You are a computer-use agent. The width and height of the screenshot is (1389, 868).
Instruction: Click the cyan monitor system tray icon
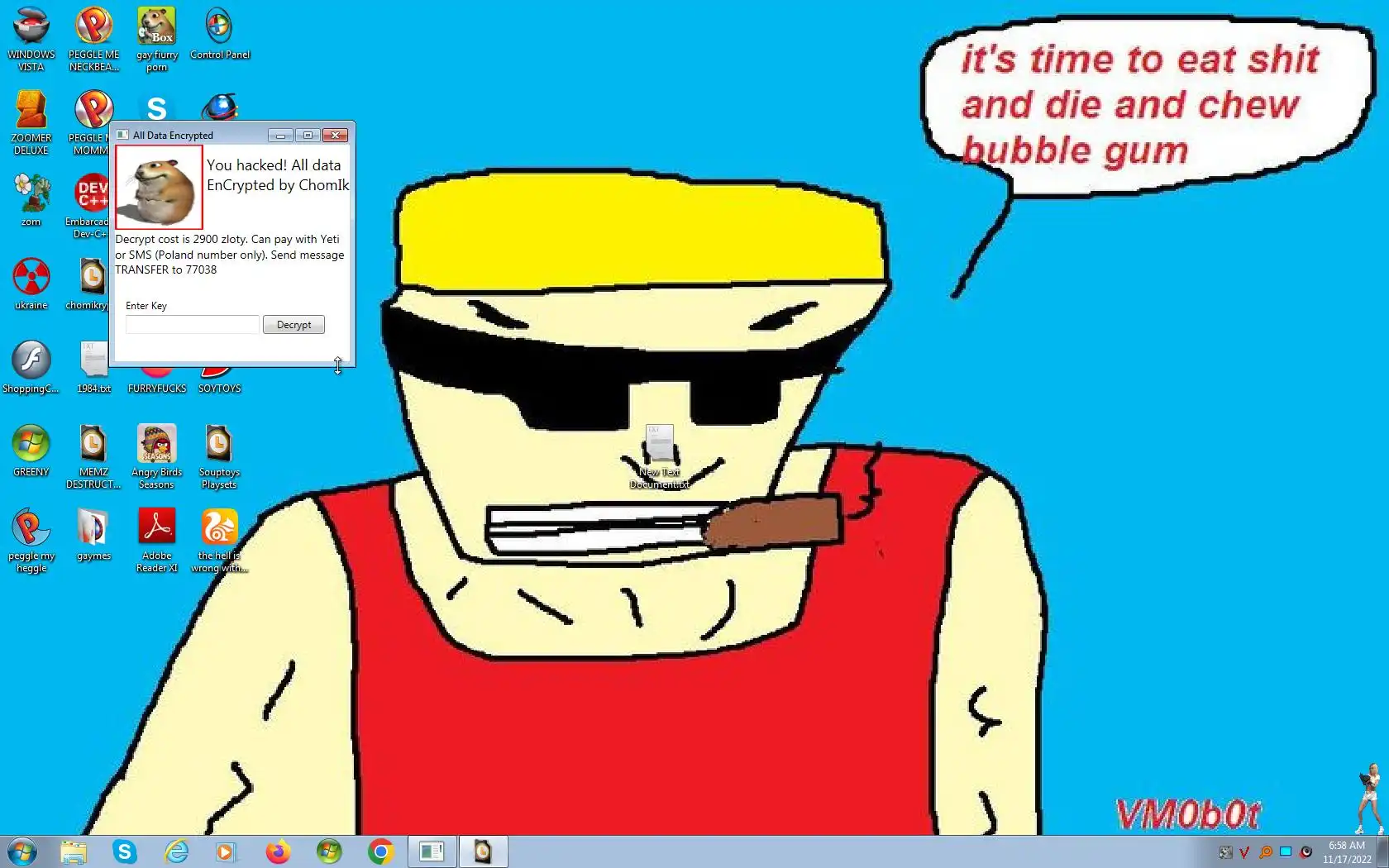(1286, 851)
